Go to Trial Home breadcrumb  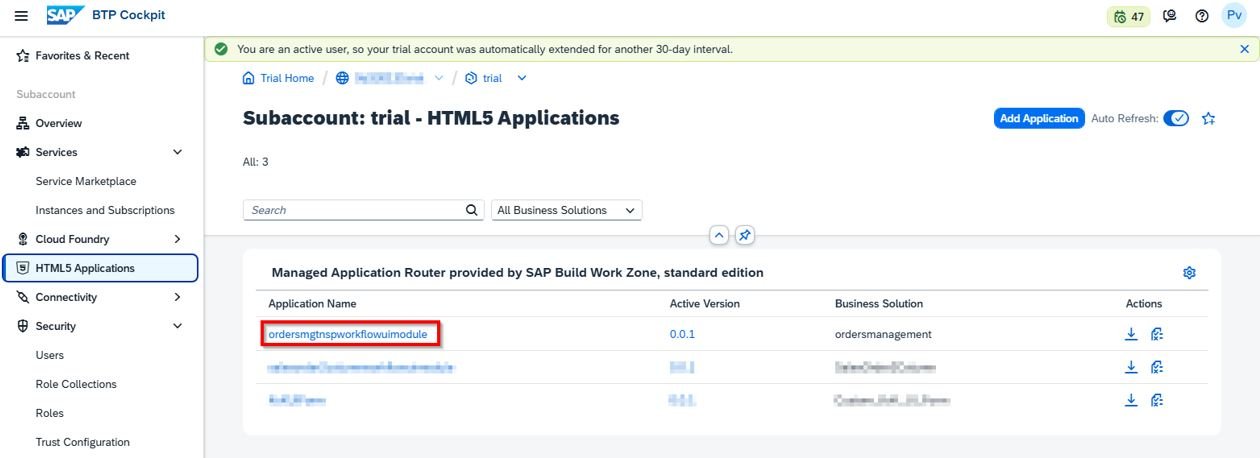(287, 78)
